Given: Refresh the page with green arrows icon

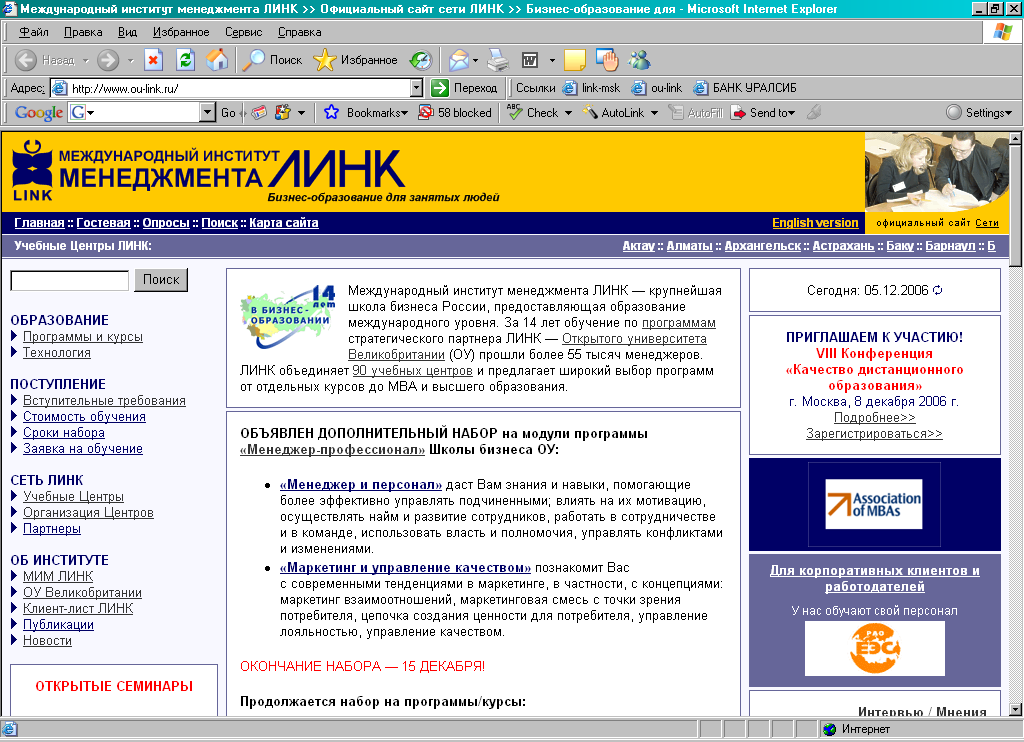Looking at the screenshot, I should [x=185, y=60].
